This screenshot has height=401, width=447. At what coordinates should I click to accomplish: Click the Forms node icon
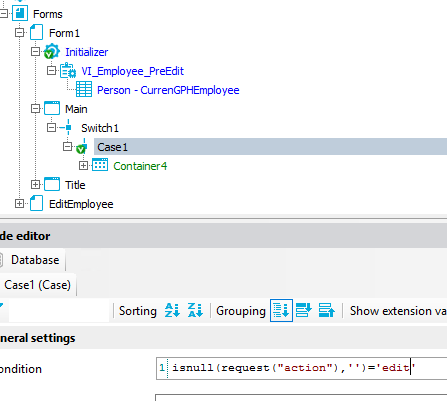tap(20, 14)
